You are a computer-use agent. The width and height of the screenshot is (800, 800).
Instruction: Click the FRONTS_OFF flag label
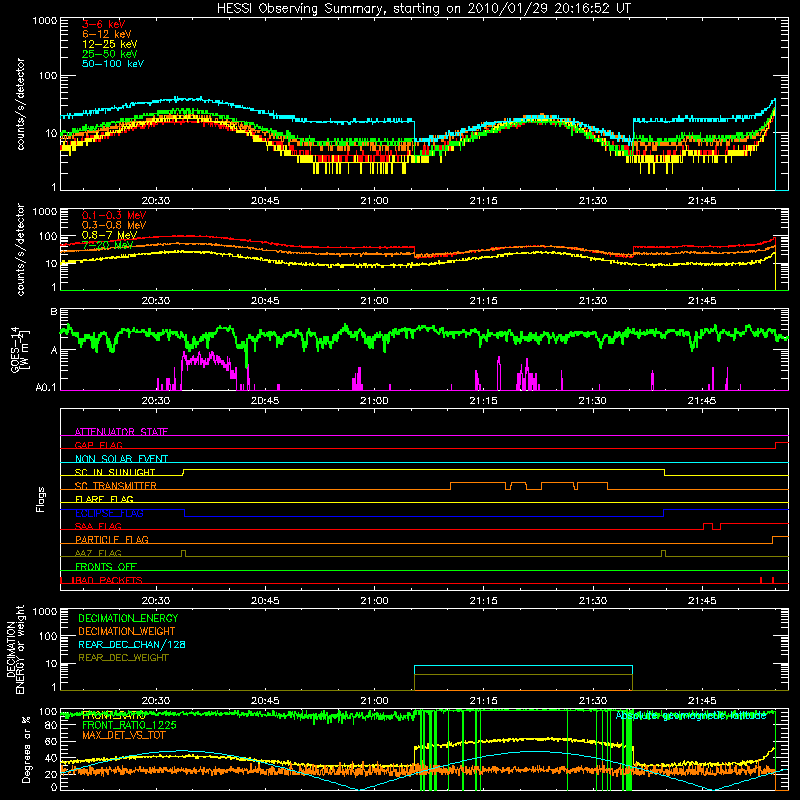pos(106,566)
